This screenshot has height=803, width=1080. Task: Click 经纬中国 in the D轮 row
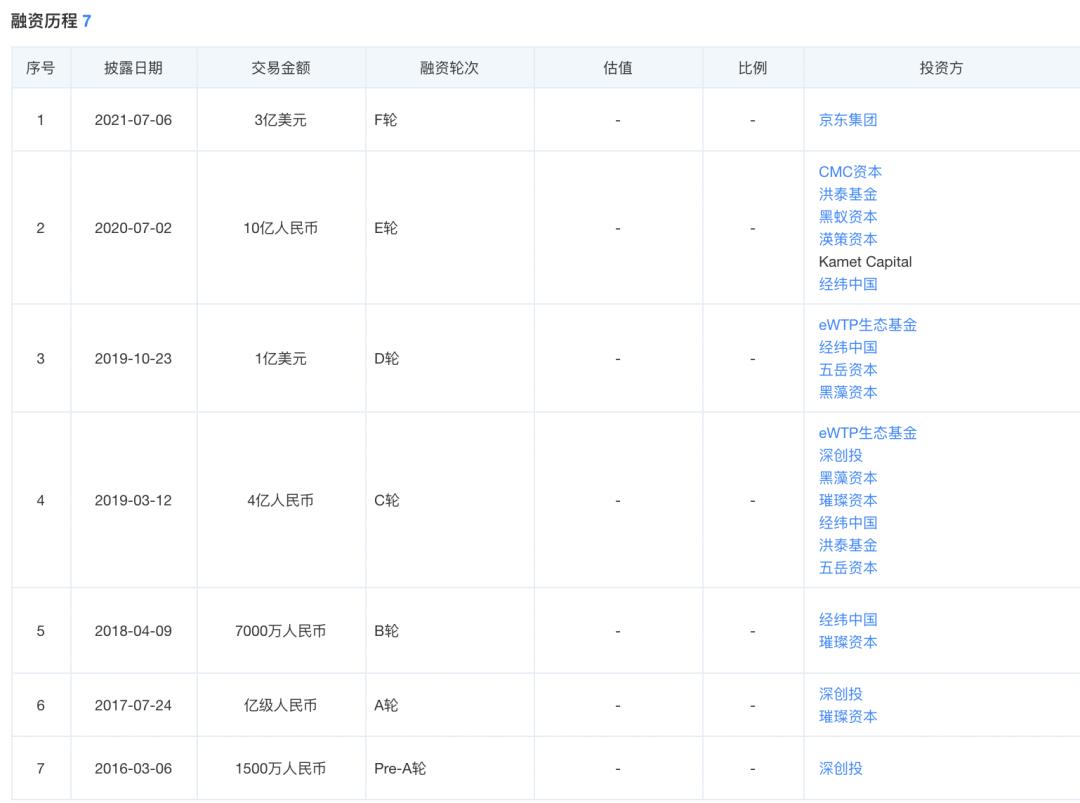(x=847, y=347)
